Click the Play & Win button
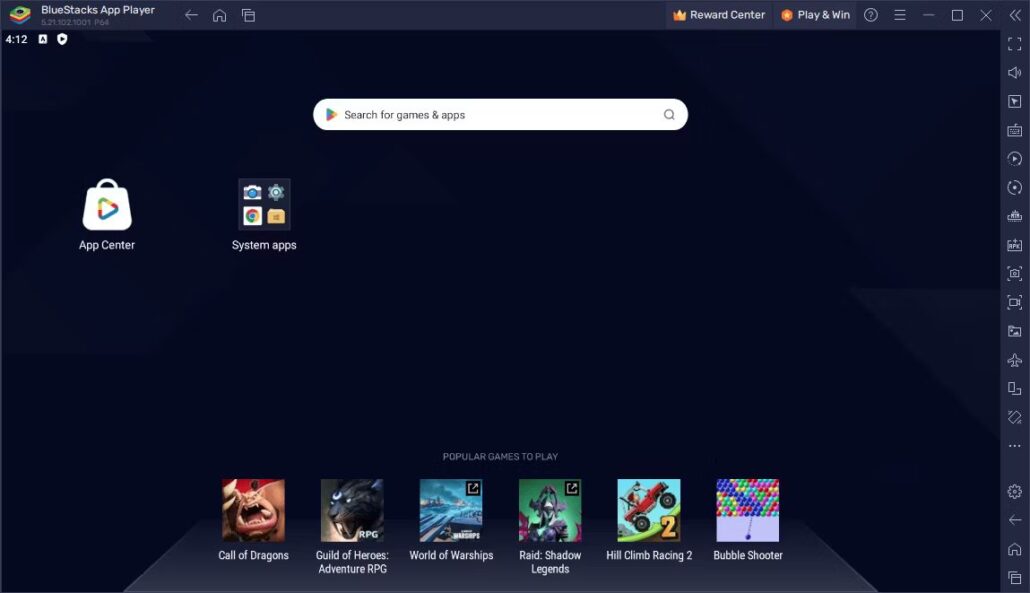Viewport: 1030px width, 593px height. [815, 14]
